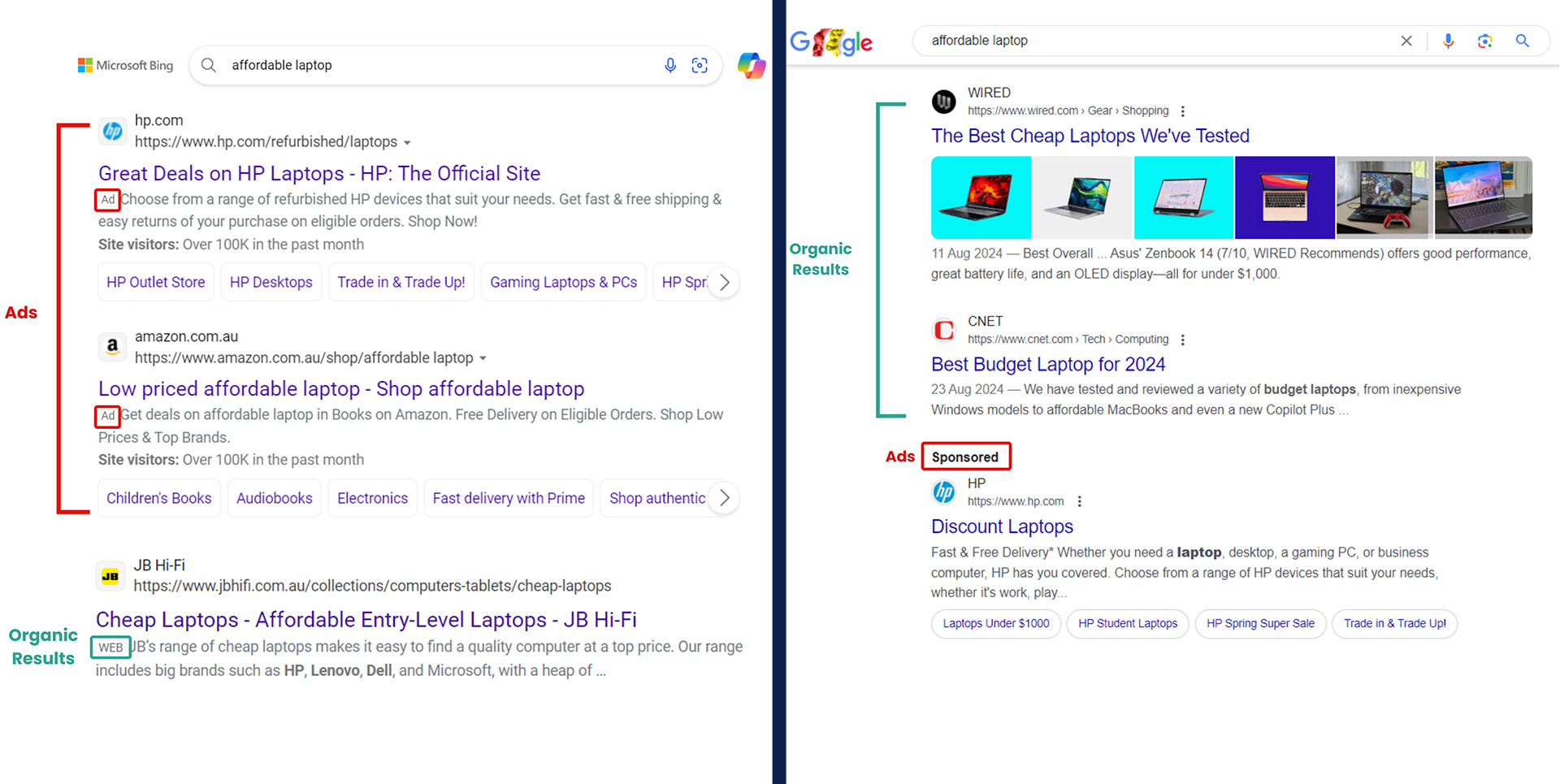Open the three-dot menu for the HP sponsored result
This screenshot has width=1560, height=784.
click(x=1079, y=501)
